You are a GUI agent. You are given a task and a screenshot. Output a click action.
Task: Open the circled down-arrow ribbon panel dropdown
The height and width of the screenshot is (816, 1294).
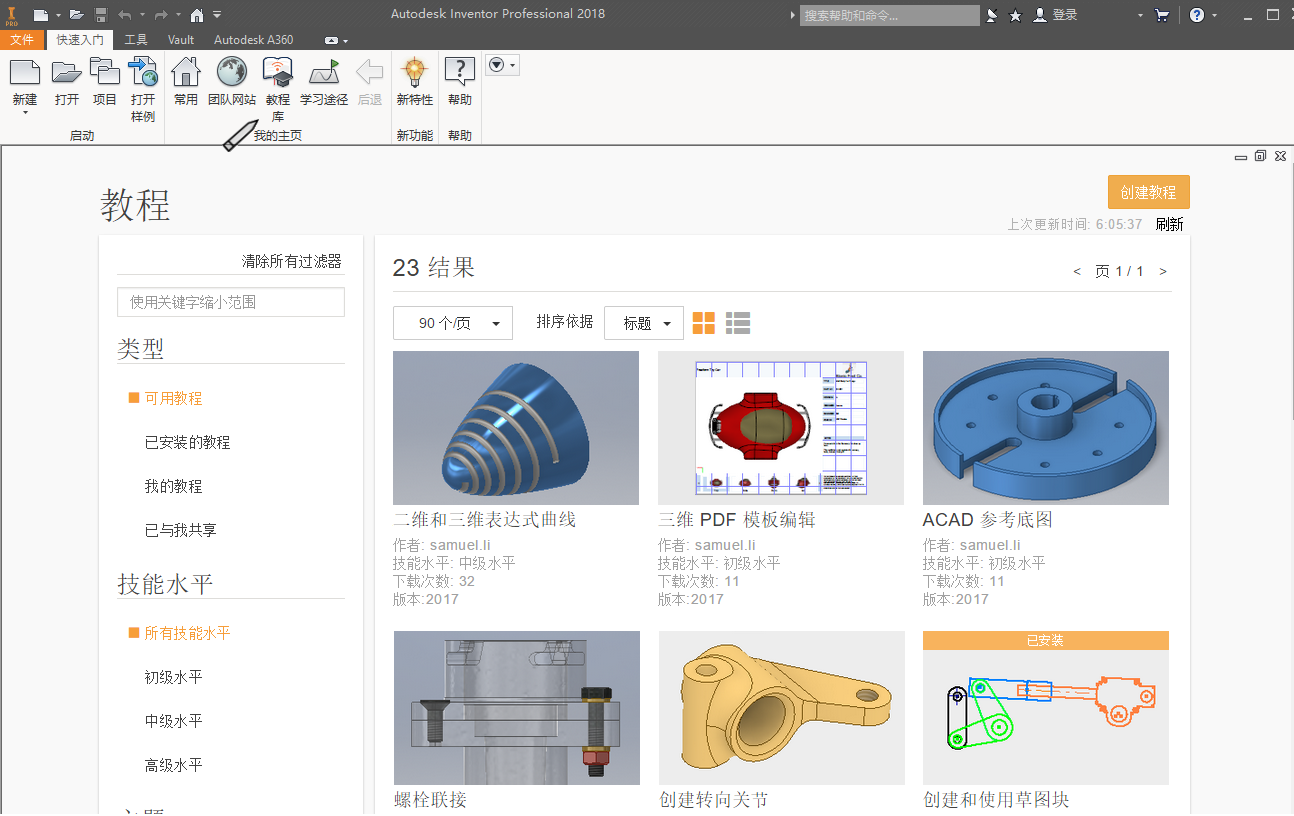pos(502,66)
